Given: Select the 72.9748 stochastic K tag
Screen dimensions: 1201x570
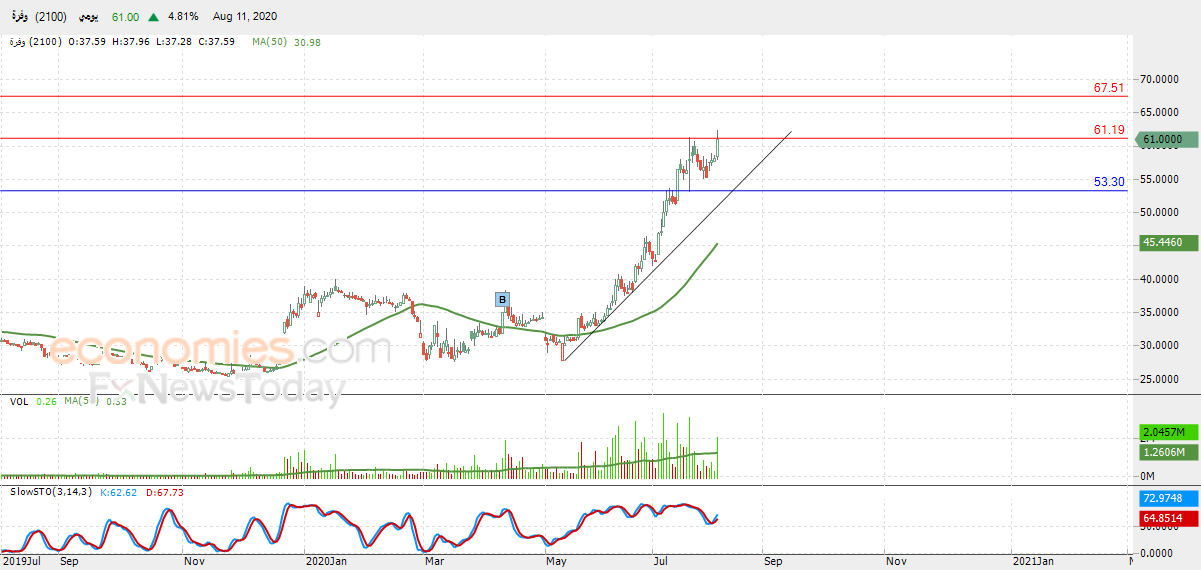Looking at the screenshot, I should pos(1169,498).
